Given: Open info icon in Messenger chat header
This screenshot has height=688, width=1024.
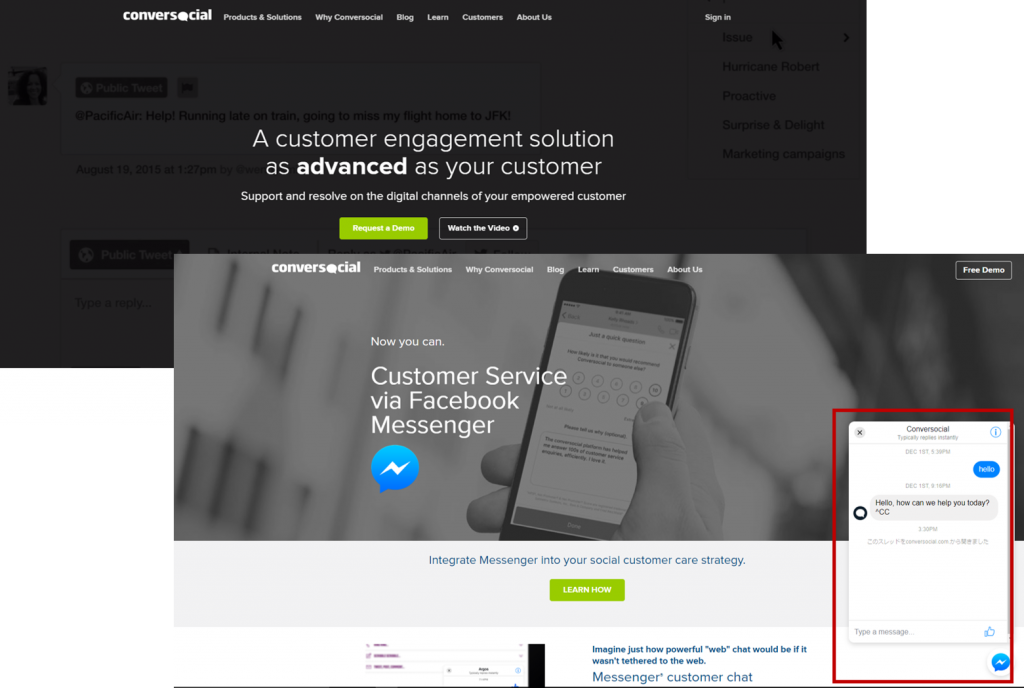Looking at the screenshot, I should click(x=995, y=432).
